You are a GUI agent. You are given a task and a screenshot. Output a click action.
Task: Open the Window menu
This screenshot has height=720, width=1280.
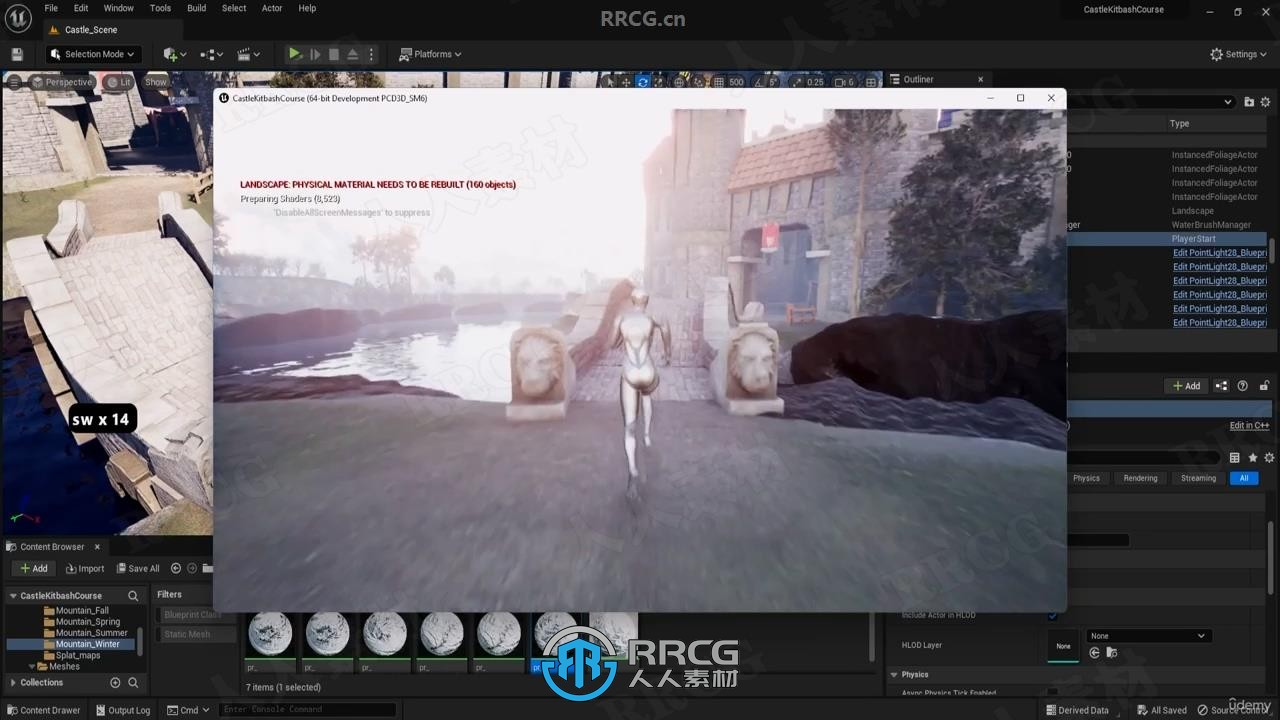(119, 8)
